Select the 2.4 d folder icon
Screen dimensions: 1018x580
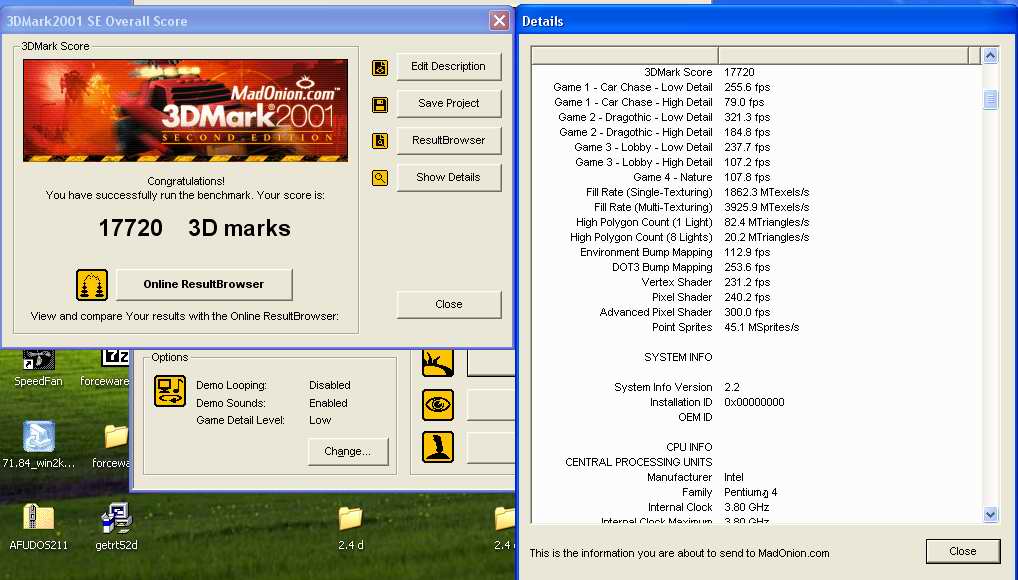tap(351, 528)
